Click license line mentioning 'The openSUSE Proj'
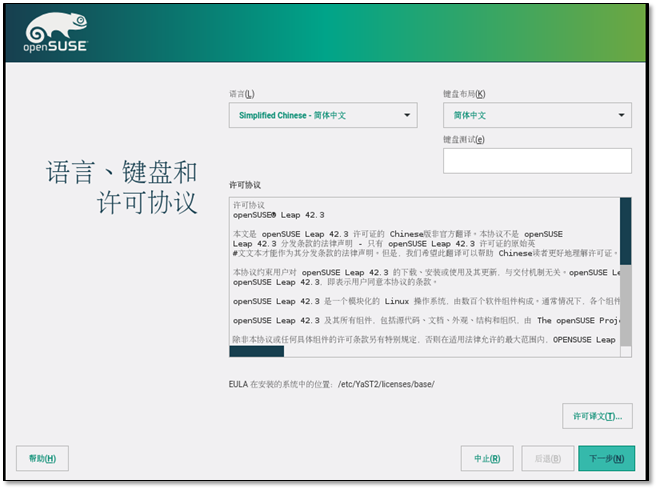Screen dimensions: 658x490 [x=426, y=321]
